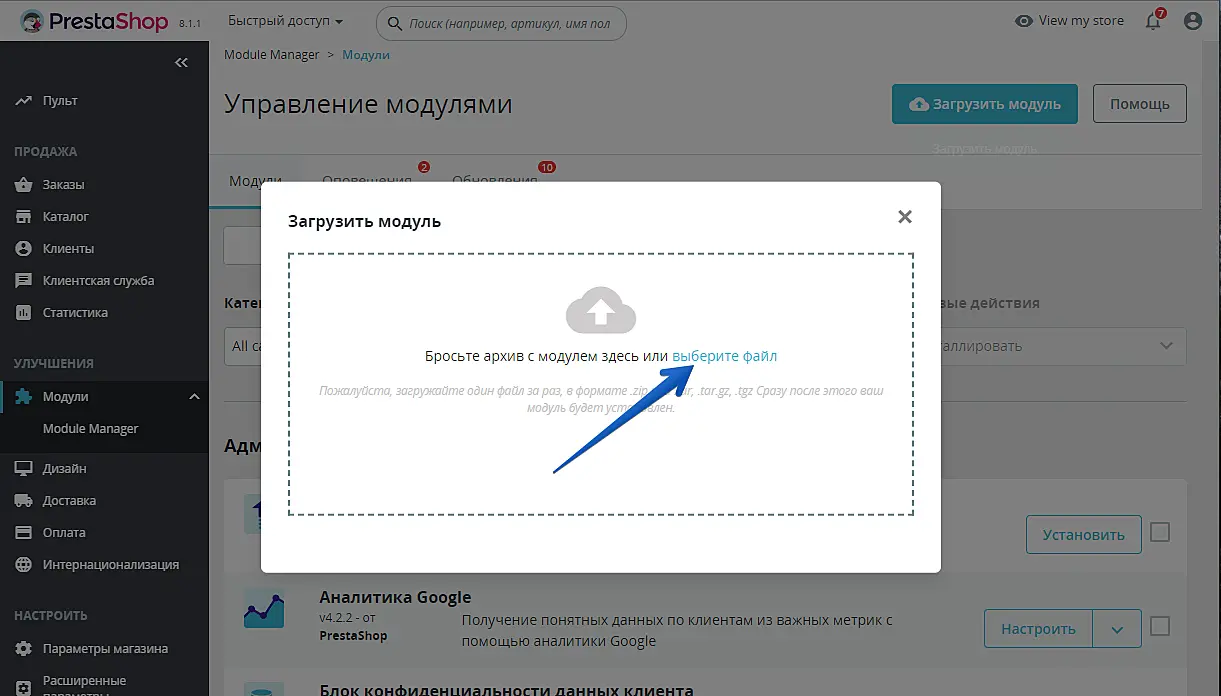Click the Пульт dashboard icon
The height and width of the screenshot is (696, 1221).
click(x=24, y=101)
